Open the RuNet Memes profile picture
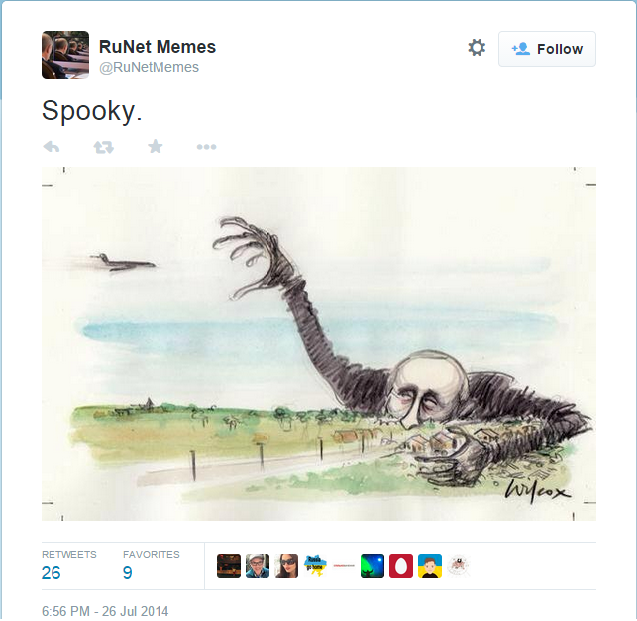The width and height of the screenshot is (637, 621). [66, 55]
